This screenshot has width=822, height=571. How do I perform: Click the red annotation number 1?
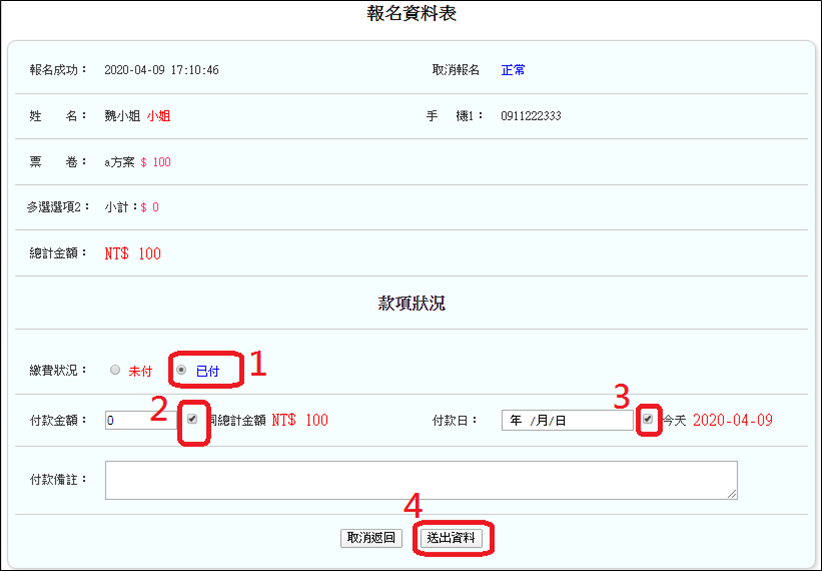pos(257,365)
